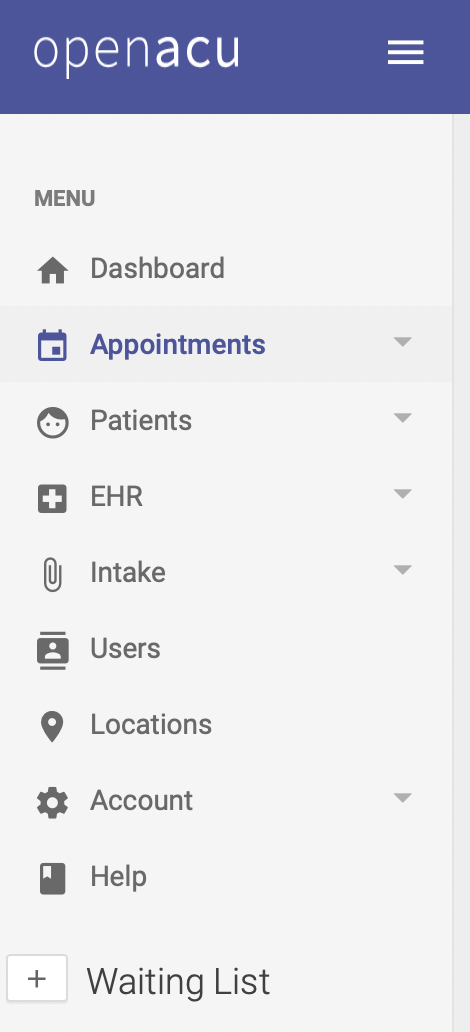
Task: Expand the Intake submenu arrow
Action: (402, 569)
